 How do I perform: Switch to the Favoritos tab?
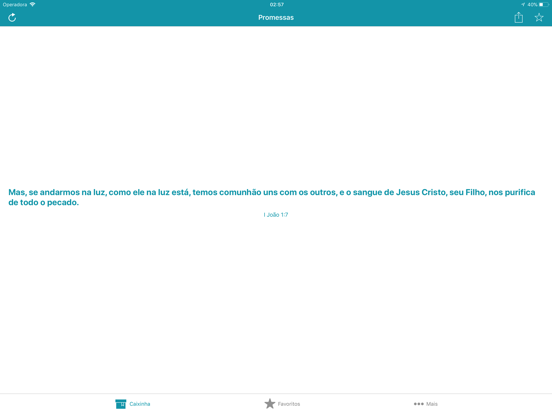coord(282,404)
